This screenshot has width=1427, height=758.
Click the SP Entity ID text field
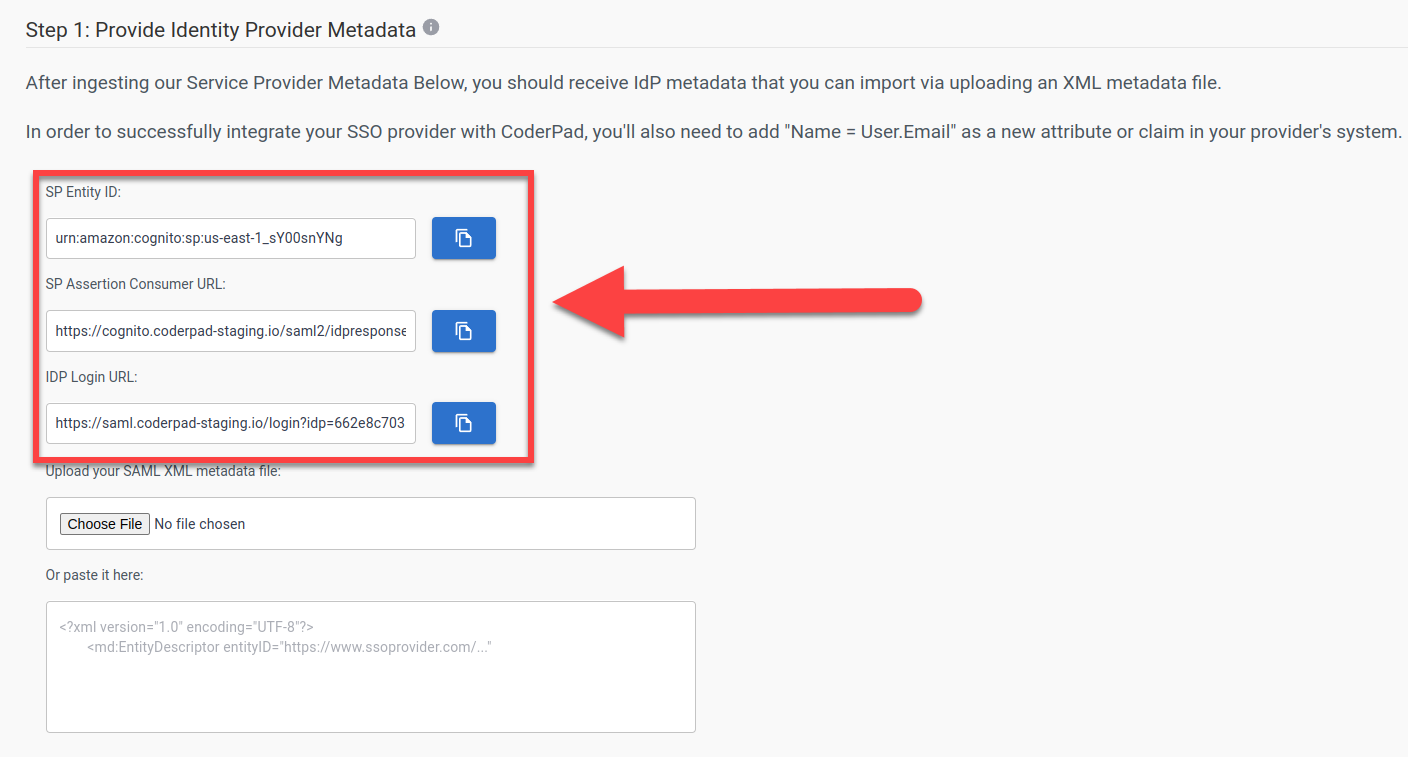click(230, 238)
